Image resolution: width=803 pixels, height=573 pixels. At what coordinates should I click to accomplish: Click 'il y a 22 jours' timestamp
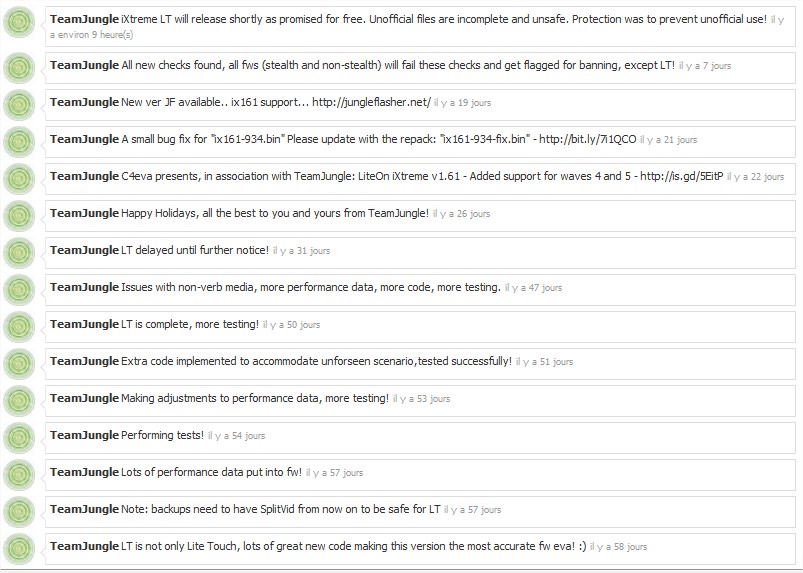(755, 177)
